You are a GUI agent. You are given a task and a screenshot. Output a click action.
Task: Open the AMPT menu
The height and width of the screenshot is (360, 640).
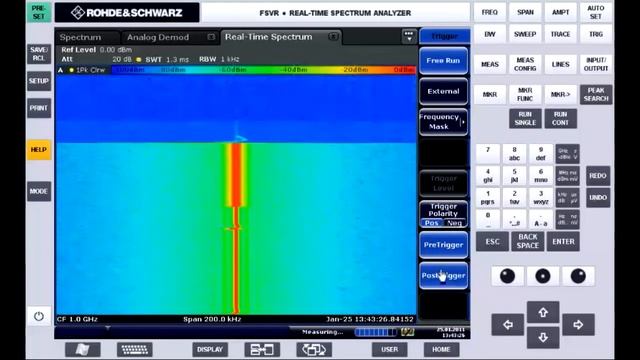tap(560, 13)
